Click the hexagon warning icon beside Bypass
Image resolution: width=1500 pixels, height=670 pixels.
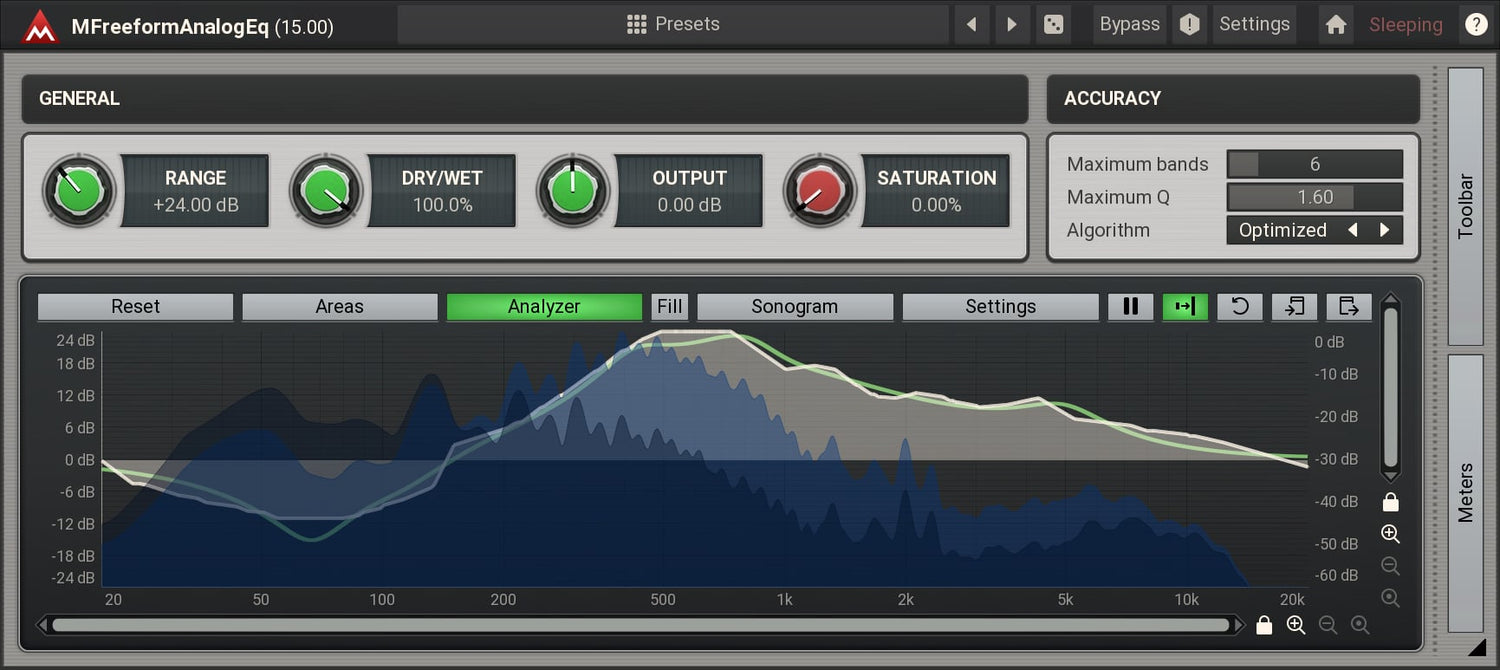click(1189, 25)
